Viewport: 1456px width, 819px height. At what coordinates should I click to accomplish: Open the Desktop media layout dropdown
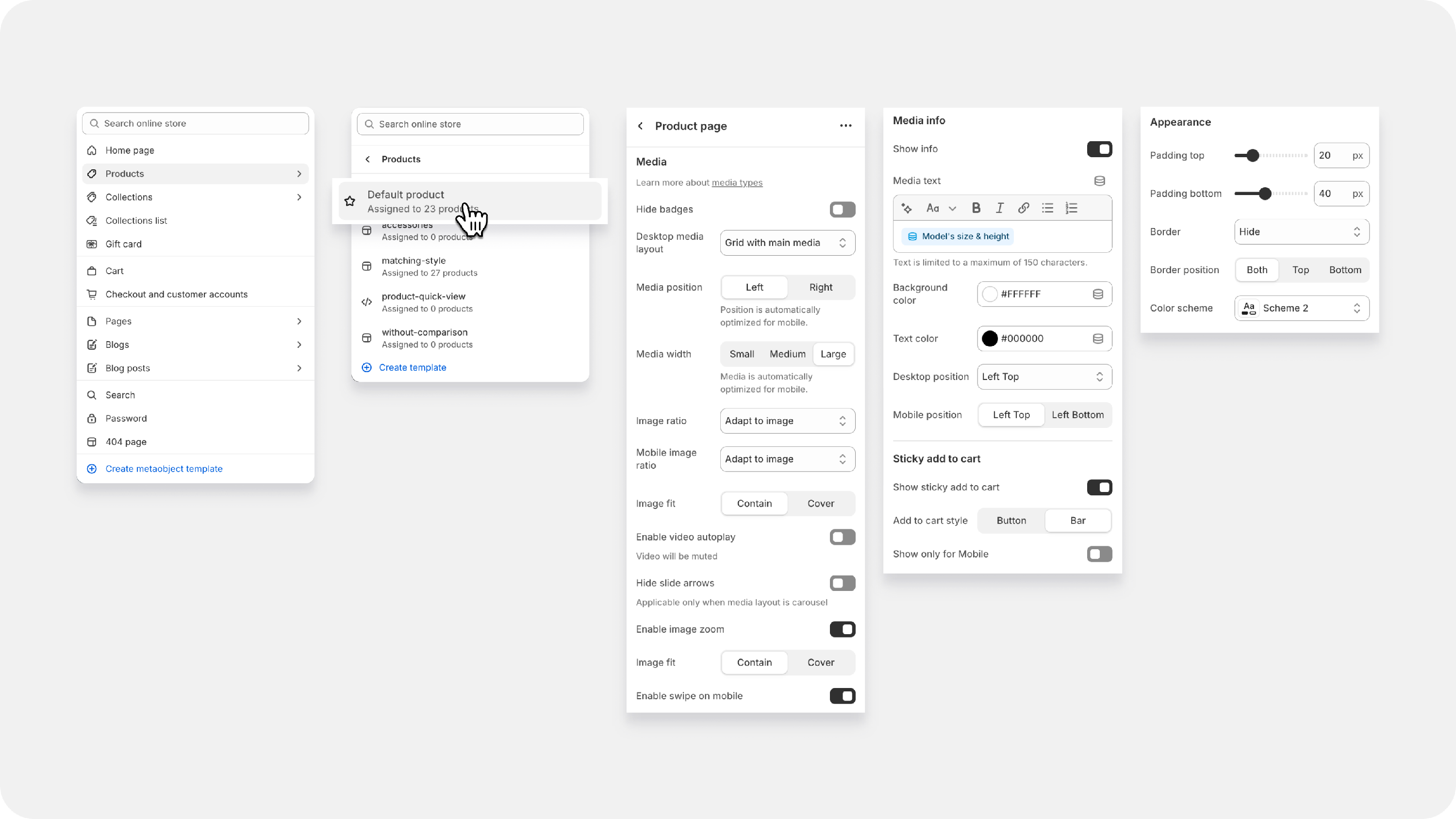click(787, 243)
